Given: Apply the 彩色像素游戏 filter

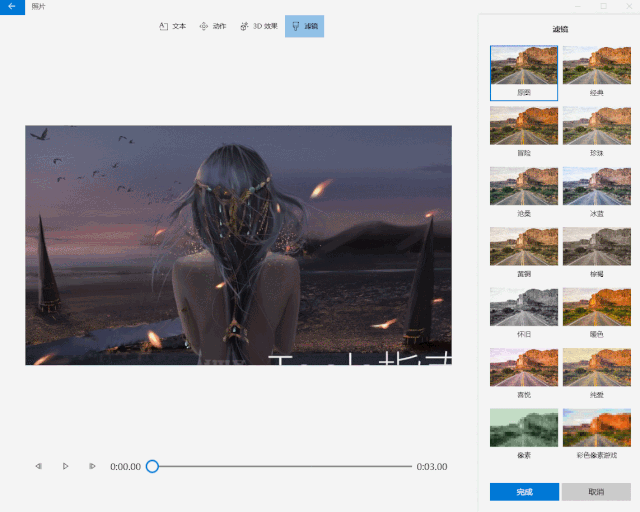Looking at the screenshot, I should coord(596,434).
